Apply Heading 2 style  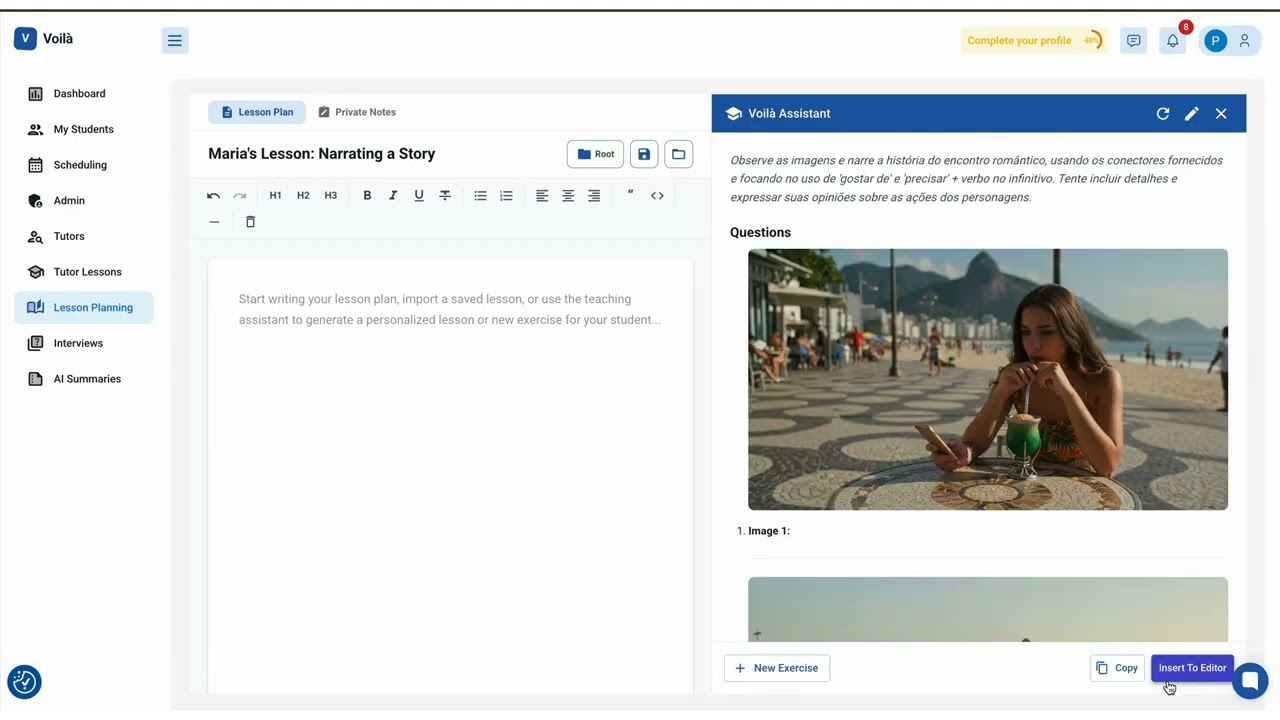click(303, 196)
